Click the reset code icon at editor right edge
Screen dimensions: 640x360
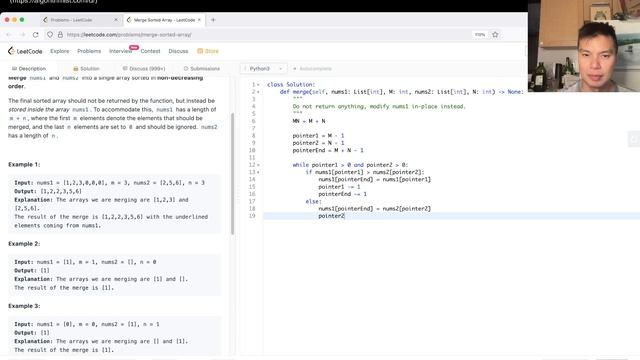click(x=633, y=139)
